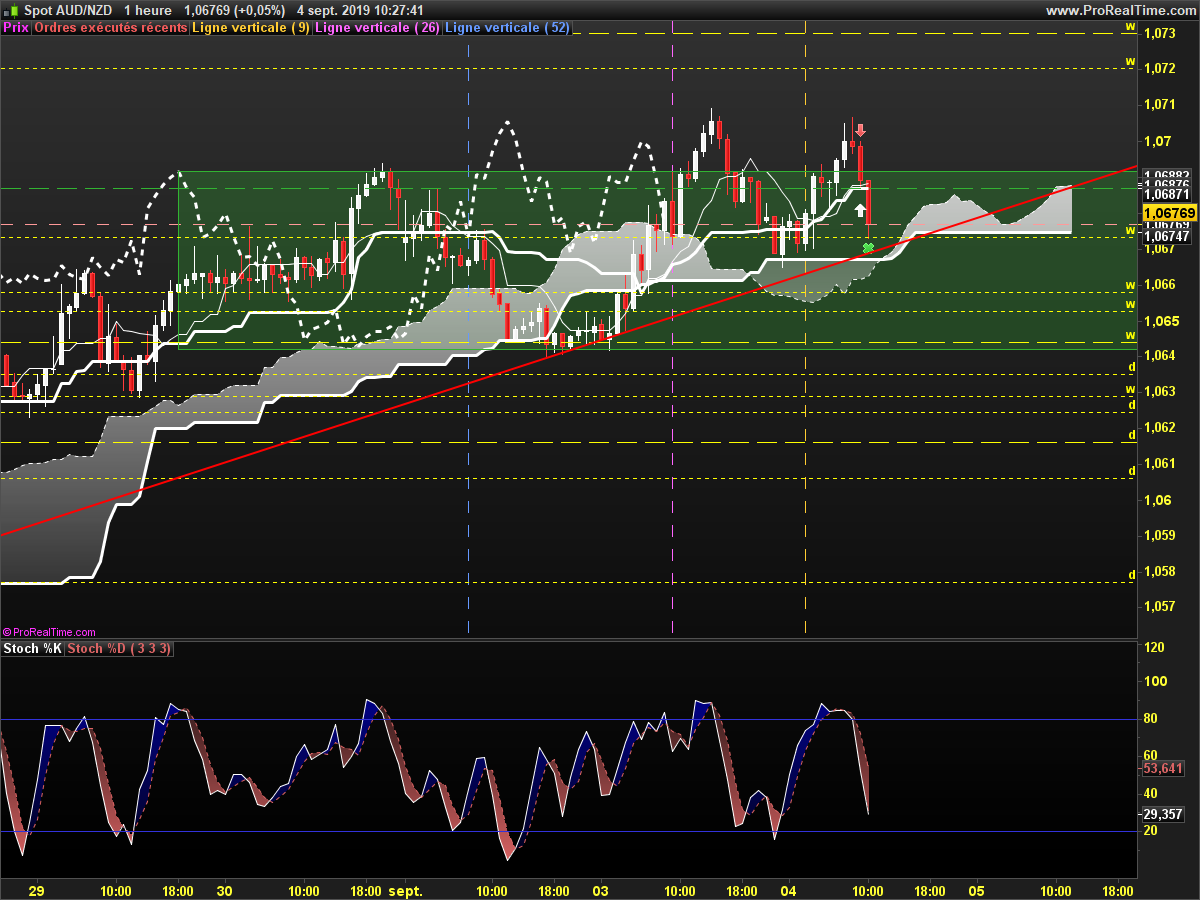The width and height of the screenshot is (1200, 900).
Task: Click the 1,058 price axis label
Action: point(1160,571)
